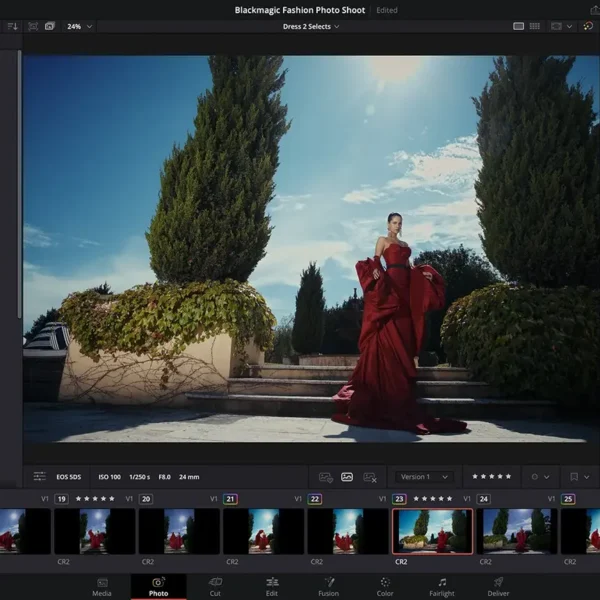Screen dimensions: 600x600
Task: Switch to the Color page
Action: (384, 586)
